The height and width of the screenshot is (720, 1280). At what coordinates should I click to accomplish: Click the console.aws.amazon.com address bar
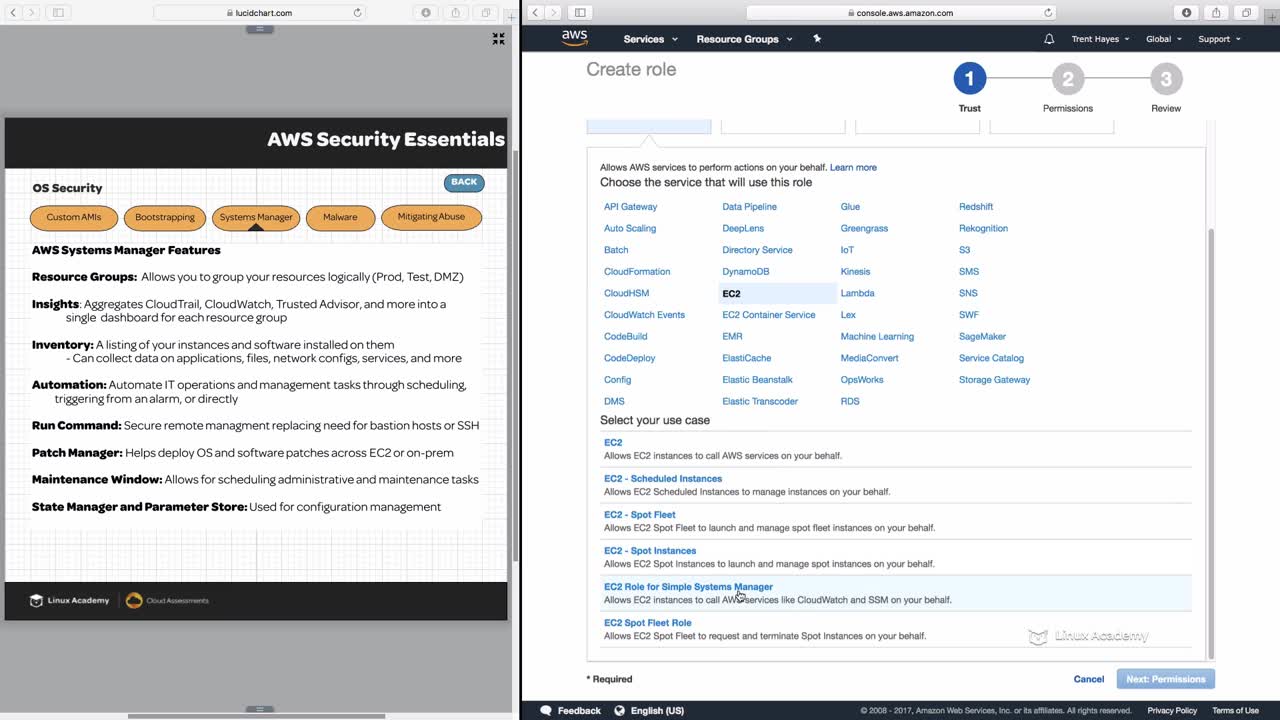(x=900, y=13)
